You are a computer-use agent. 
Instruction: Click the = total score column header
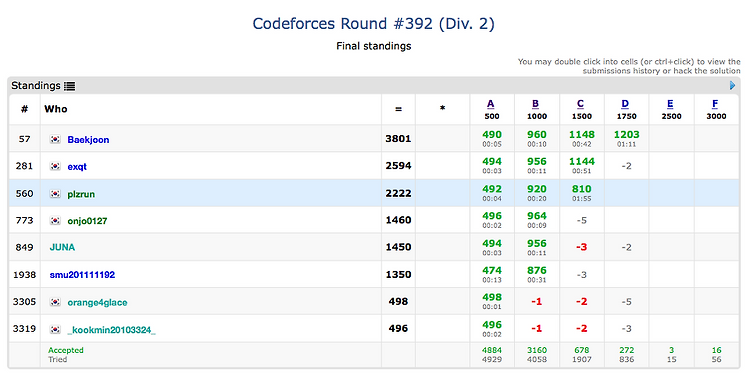[398, 109]
